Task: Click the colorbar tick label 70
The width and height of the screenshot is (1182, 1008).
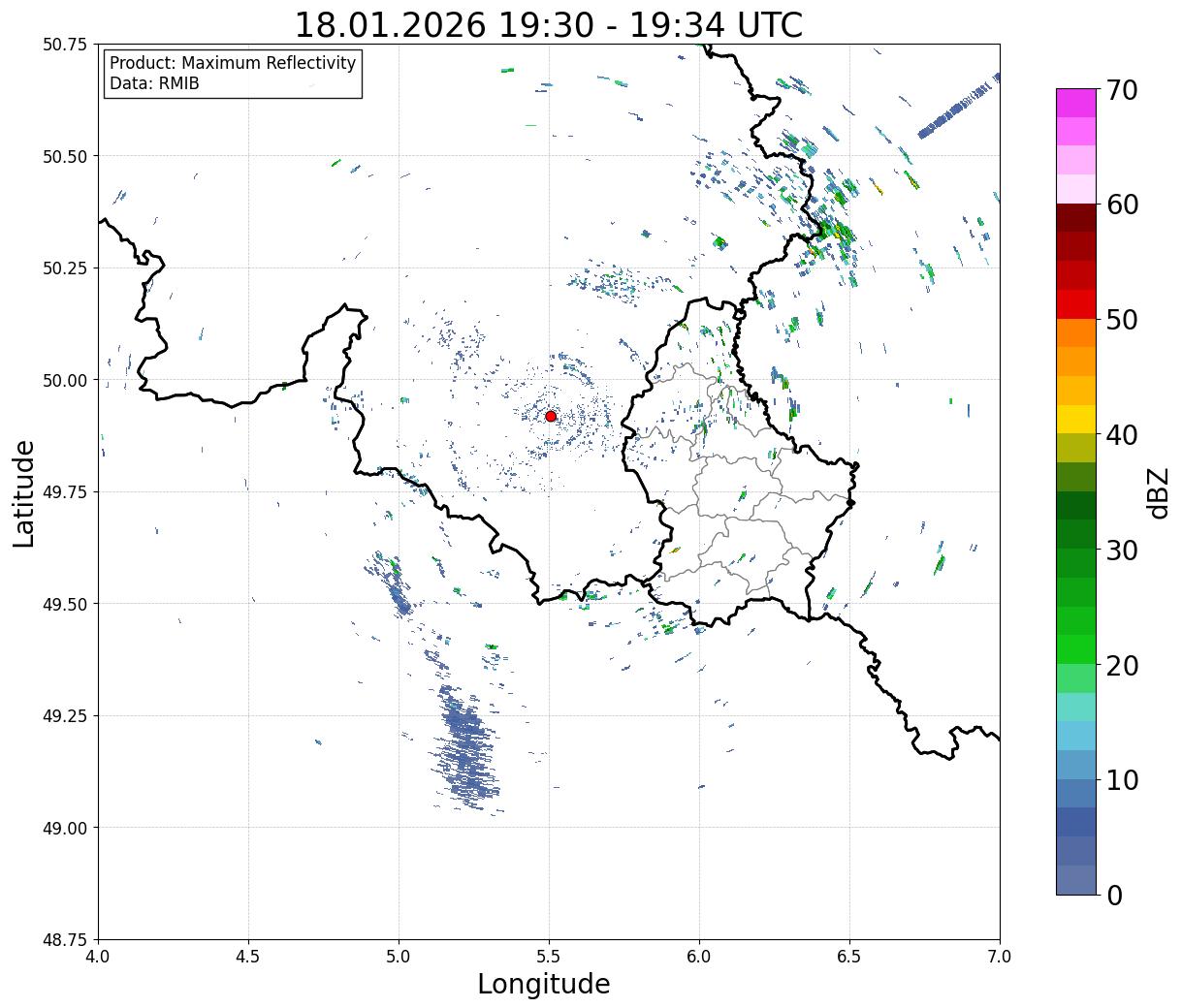Action: (1121, 89)
